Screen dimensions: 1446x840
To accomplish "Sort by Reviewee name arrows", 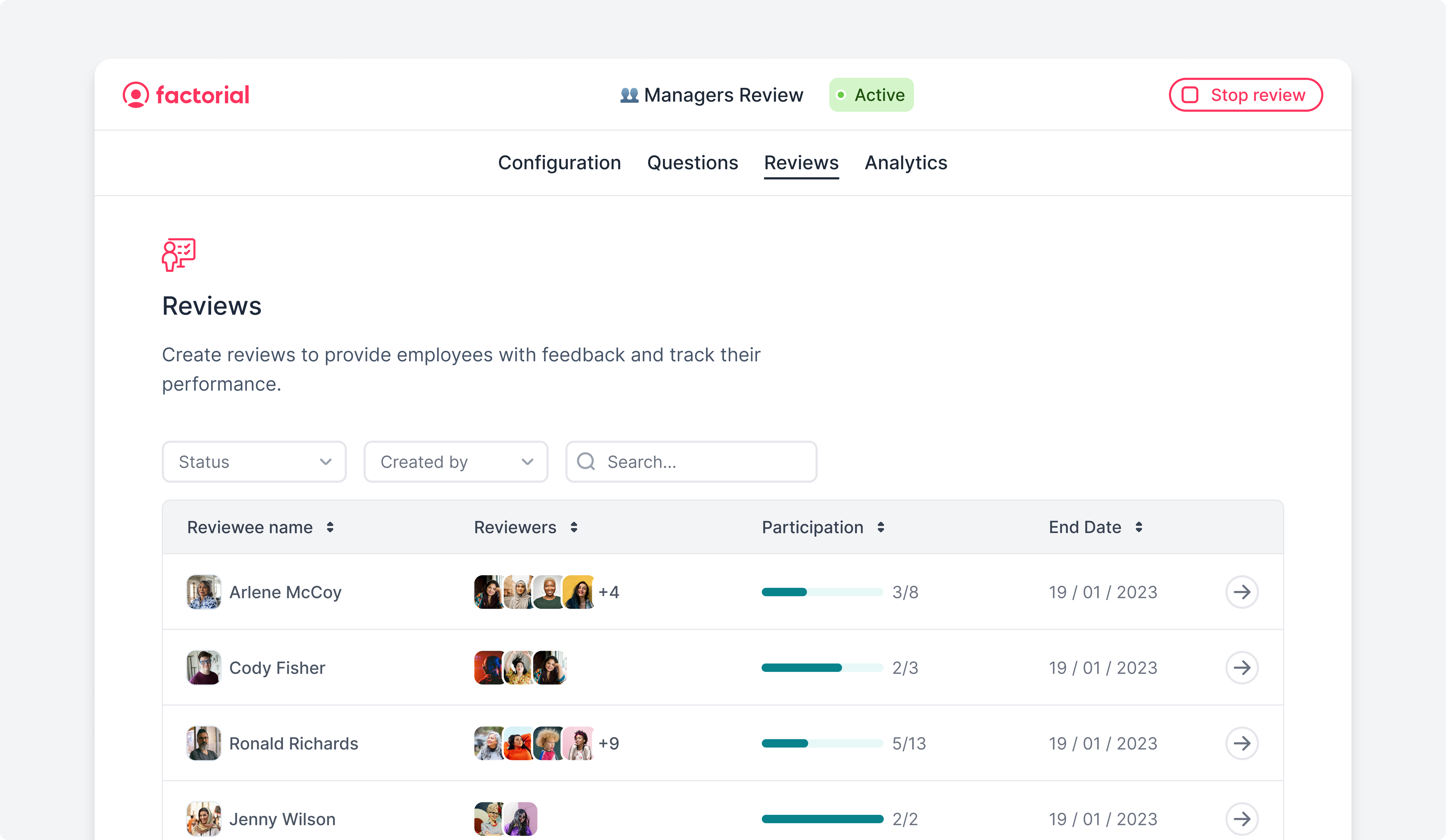I will point(330,527).
